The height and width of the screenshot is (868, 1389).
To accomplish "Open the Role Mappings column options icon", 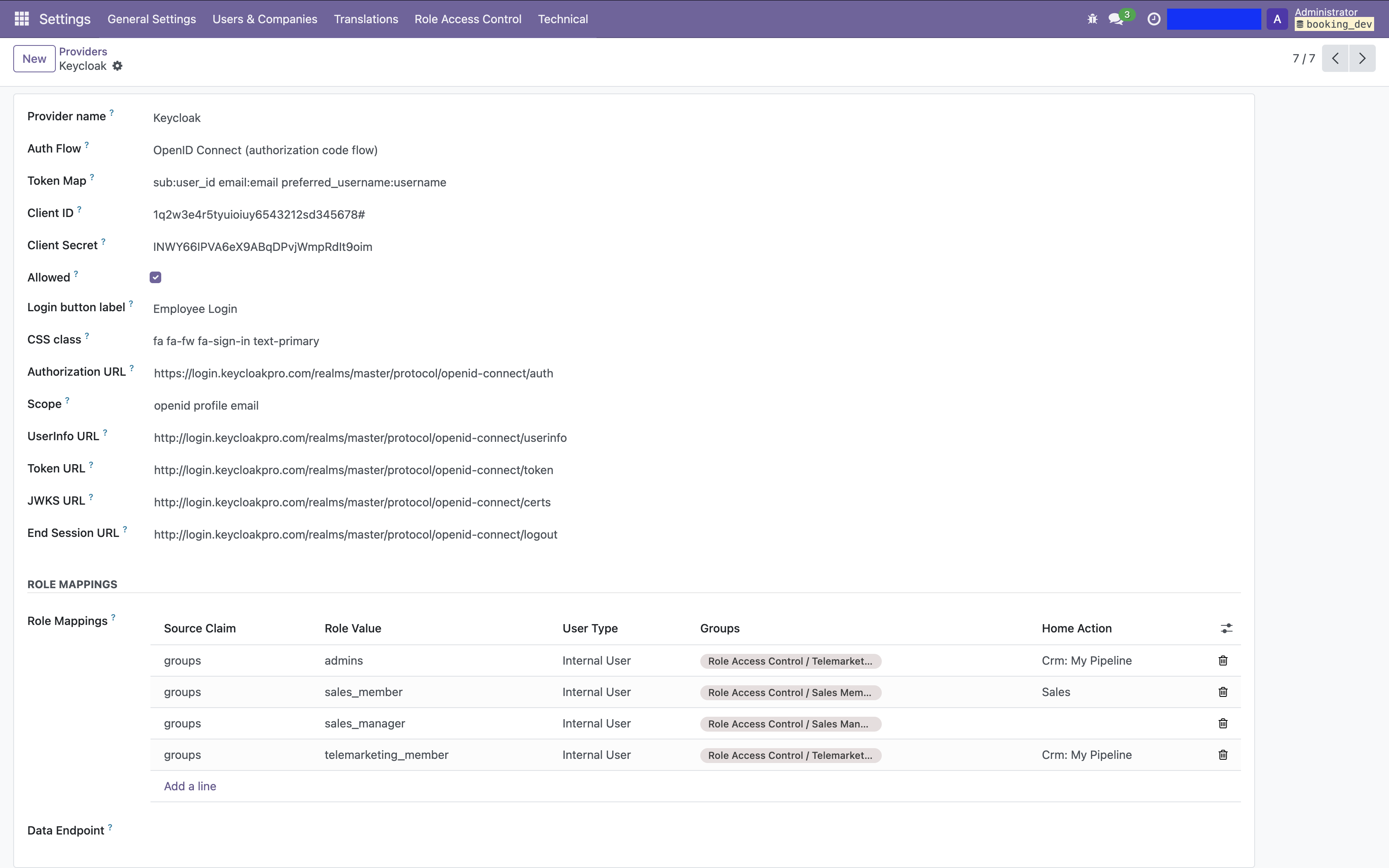I will click(x=1226, y=629).
